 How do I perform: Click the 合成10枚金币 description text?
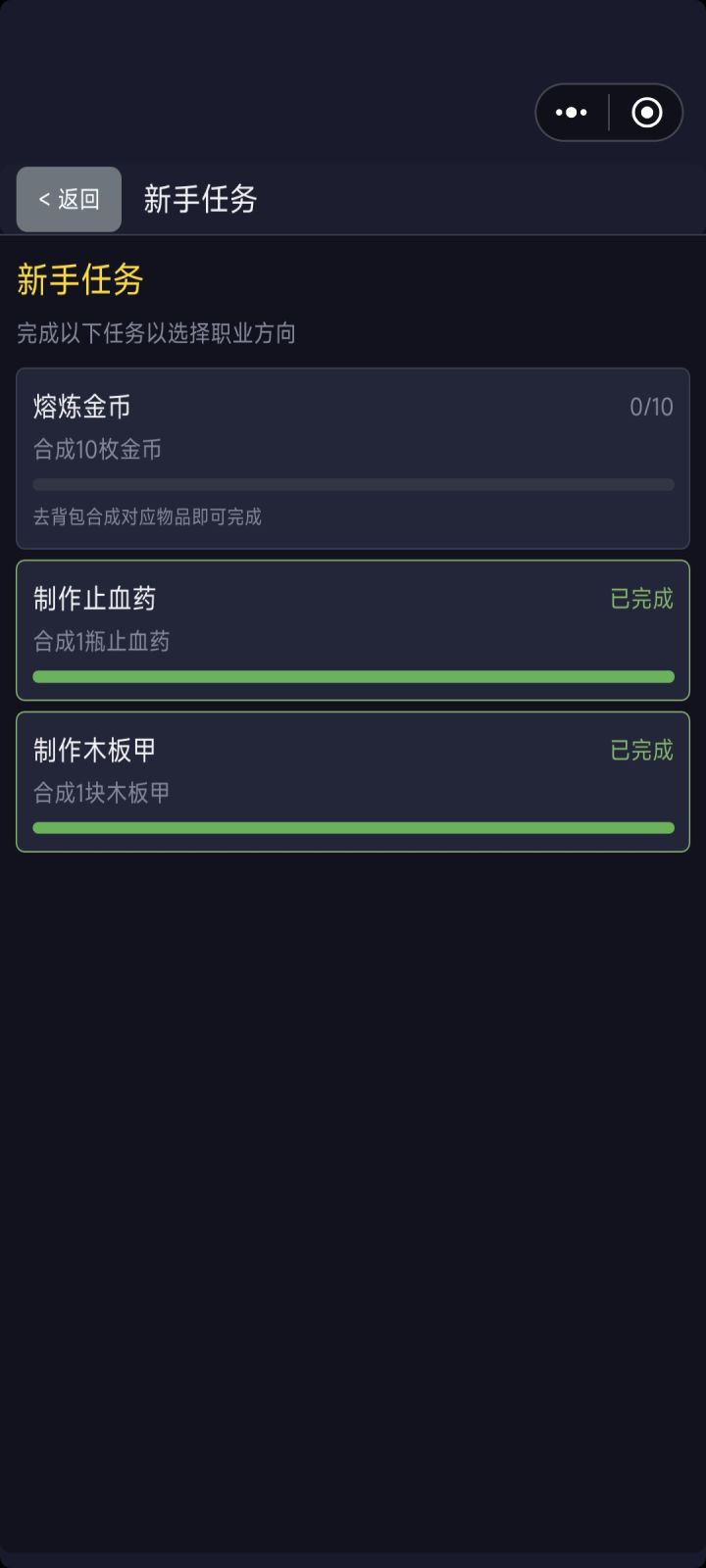97,450
